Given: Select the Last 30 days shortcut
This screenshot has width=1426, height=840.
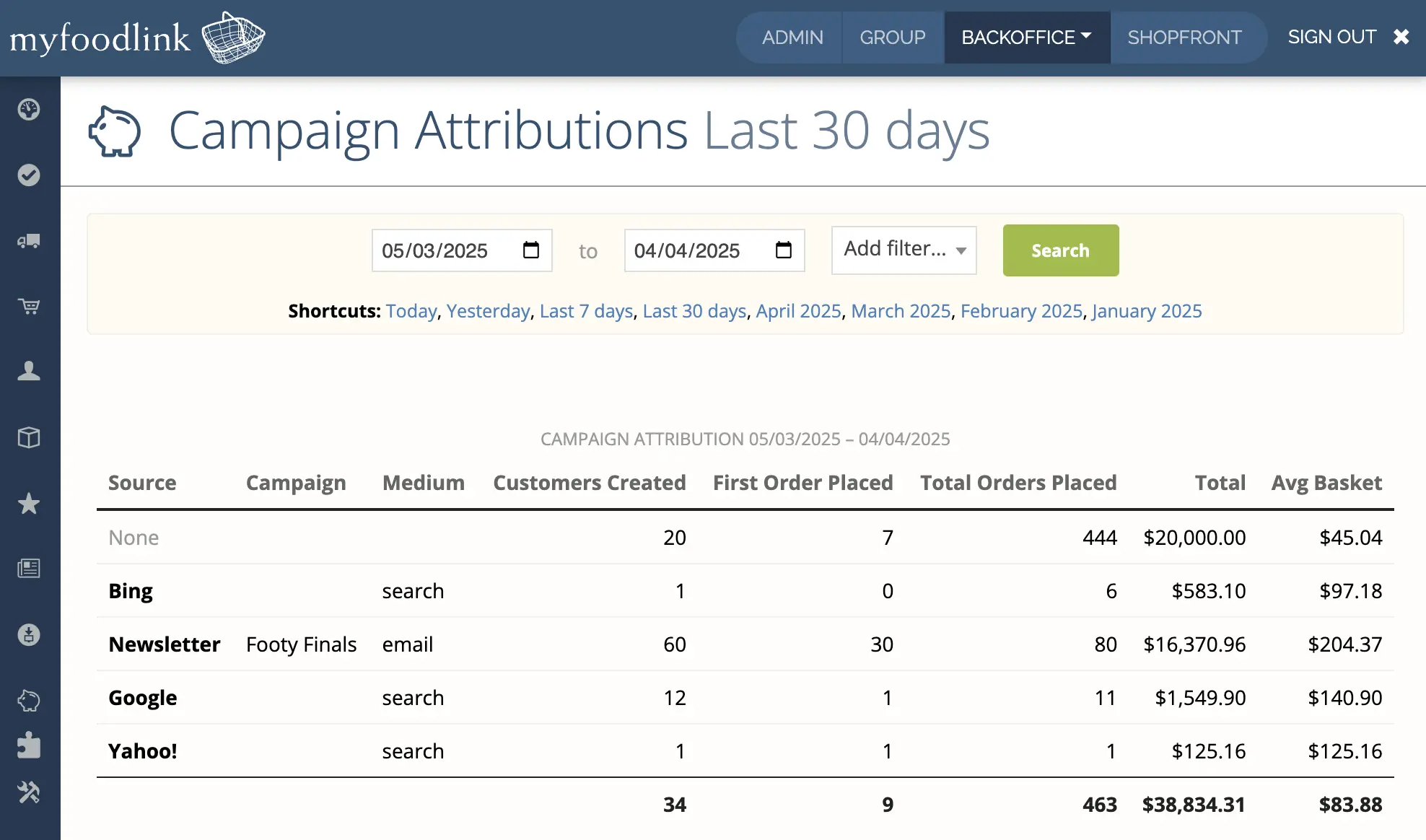Looking at the screenshot, I should click(x=694, y=311).
